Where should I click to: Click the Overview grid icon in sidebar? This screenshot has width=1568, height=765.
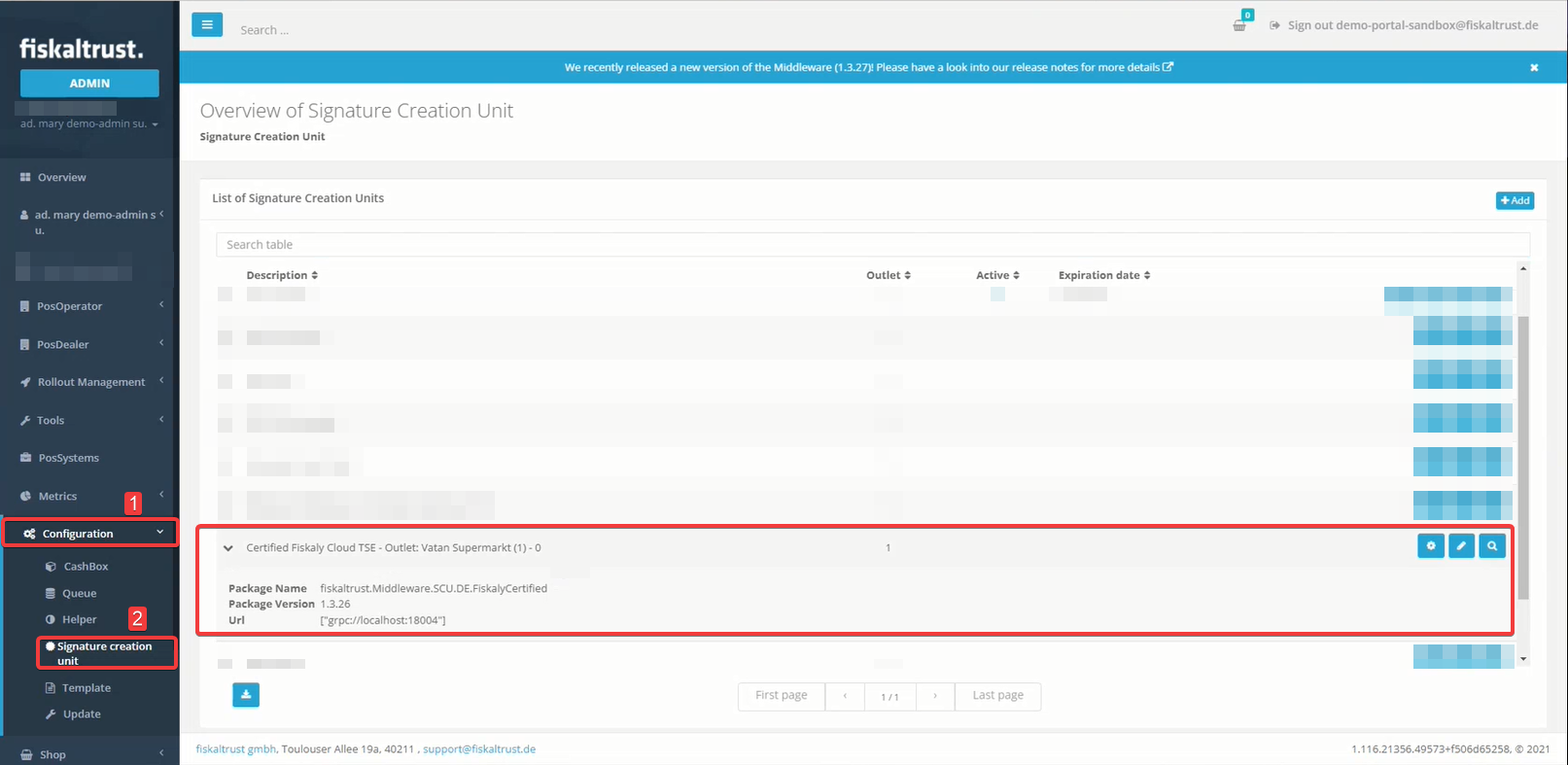point(25,177)
